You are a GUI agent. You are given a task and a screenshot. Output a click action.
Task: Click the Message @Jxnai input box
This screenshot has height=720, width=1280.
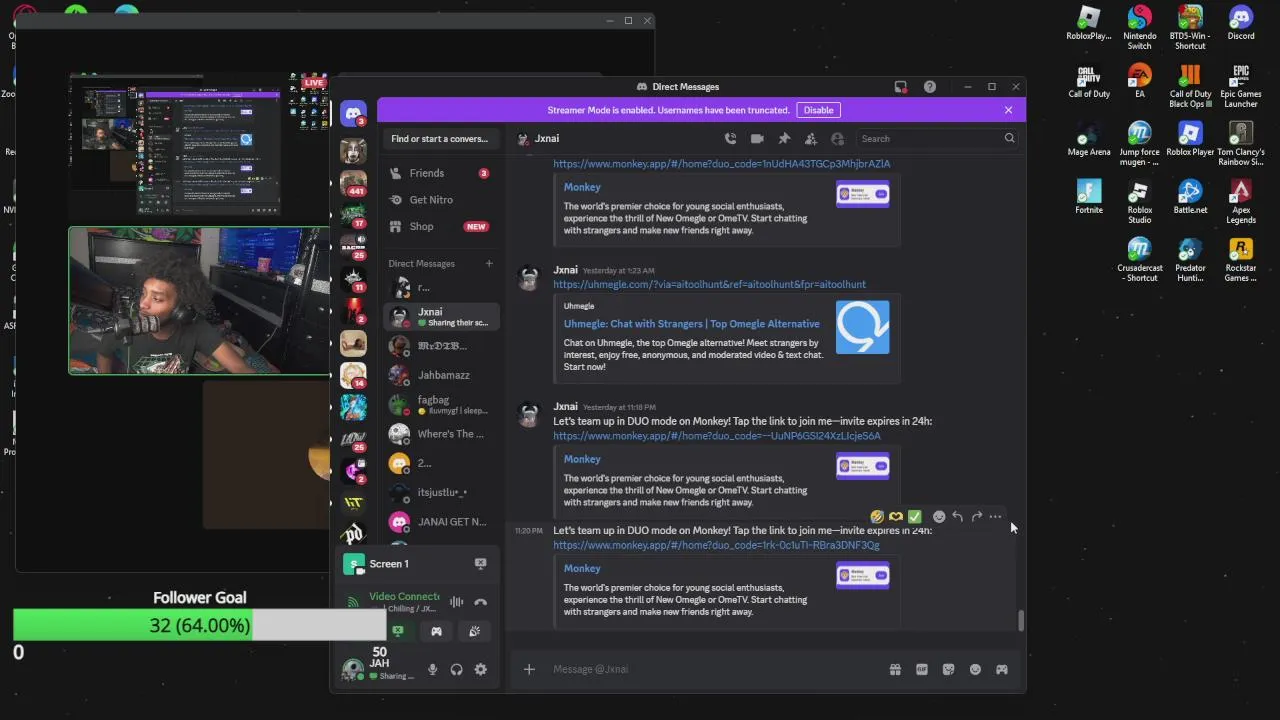715,669
